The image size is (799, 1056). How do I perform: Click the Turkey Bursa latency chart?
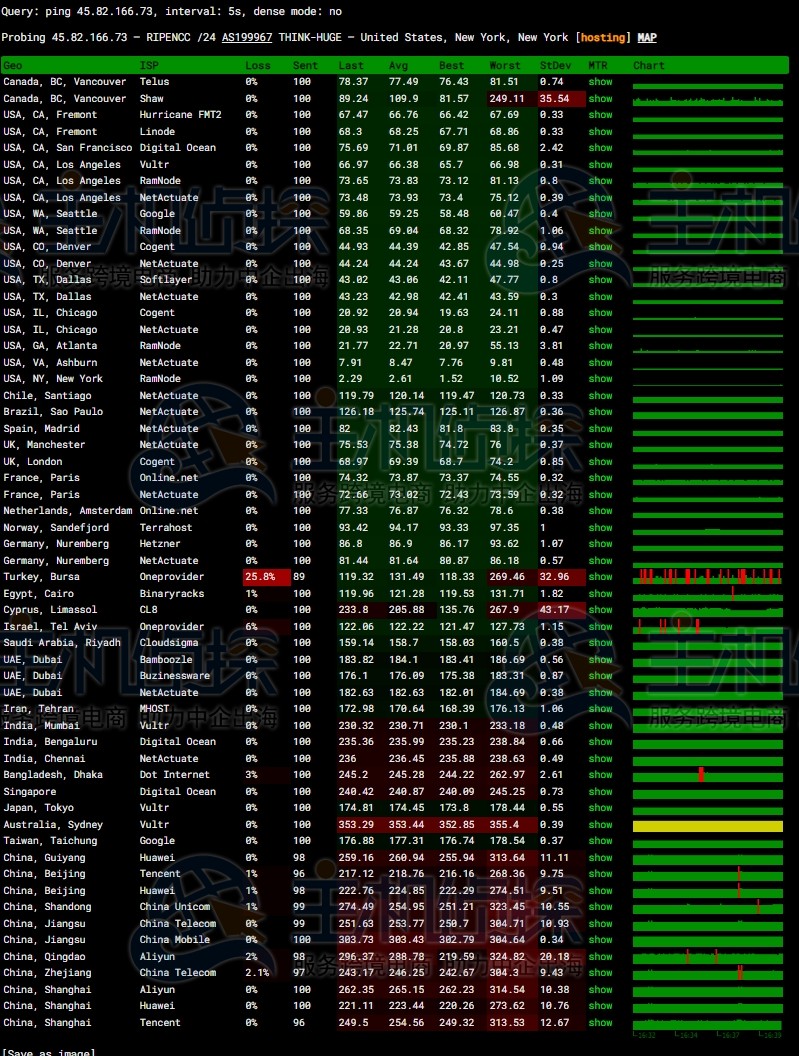click(x=707, y=576)
